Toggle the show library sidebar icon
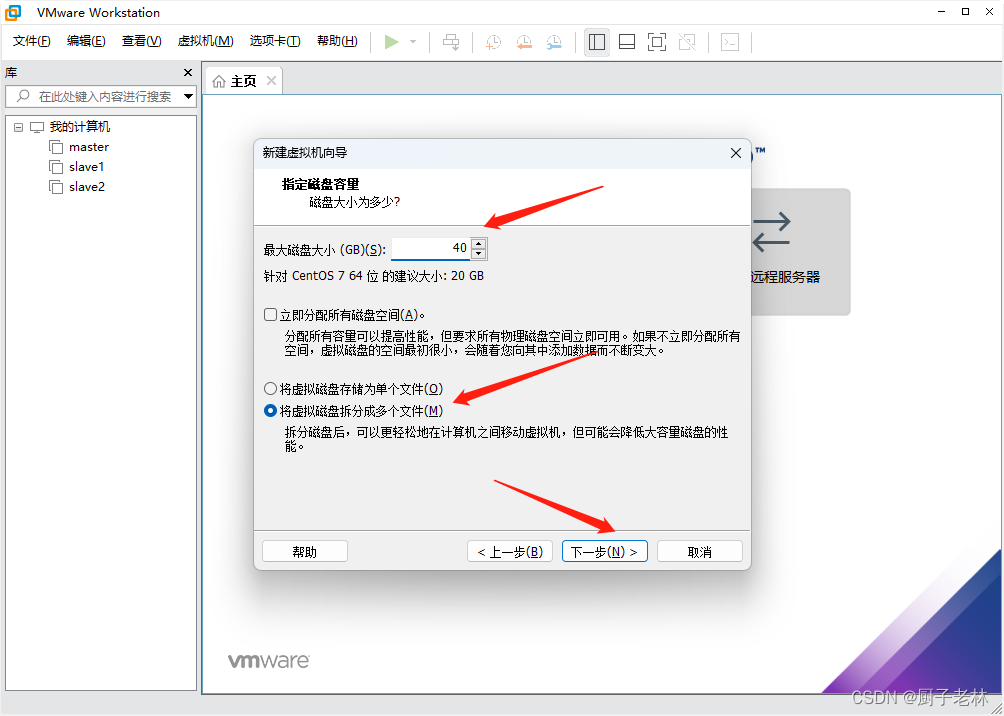The image size is (1004, 716). click(x=597, y=42)
